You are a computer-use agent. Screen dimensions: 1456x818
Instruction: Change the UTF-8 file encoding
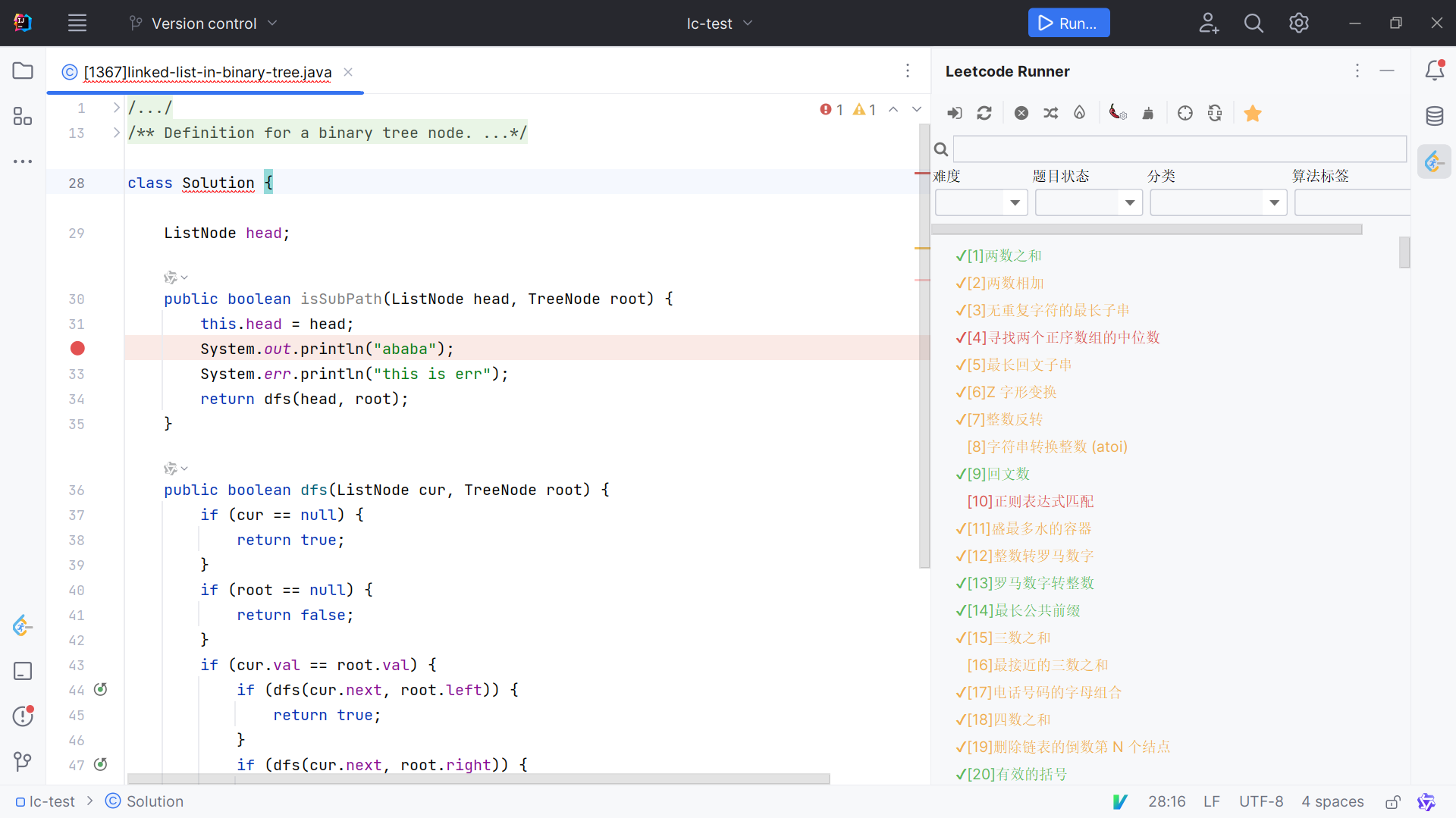click(x=1261, y=801)
